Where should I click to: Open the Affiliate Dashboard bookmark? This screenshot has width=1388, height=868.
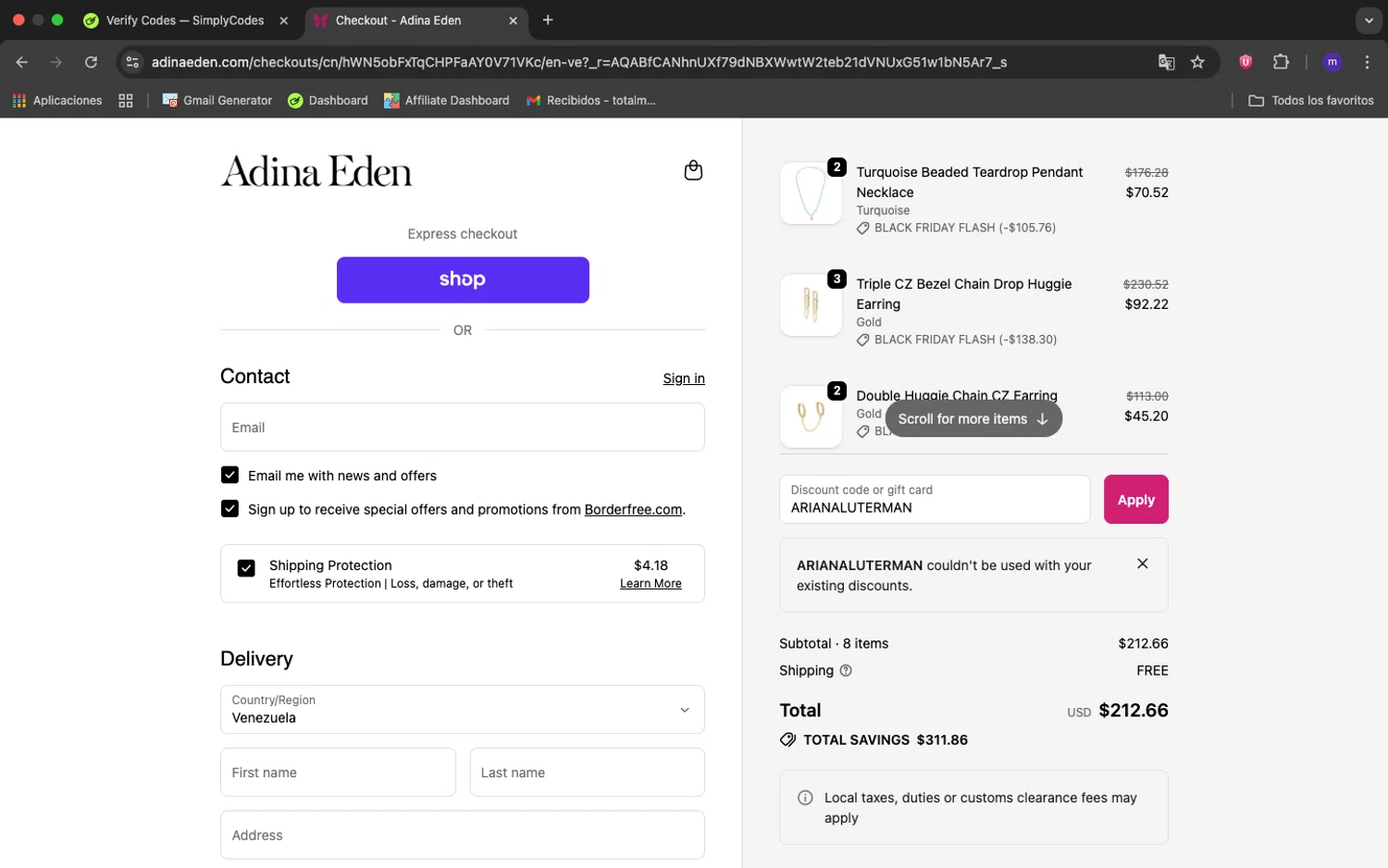[447, 100]
